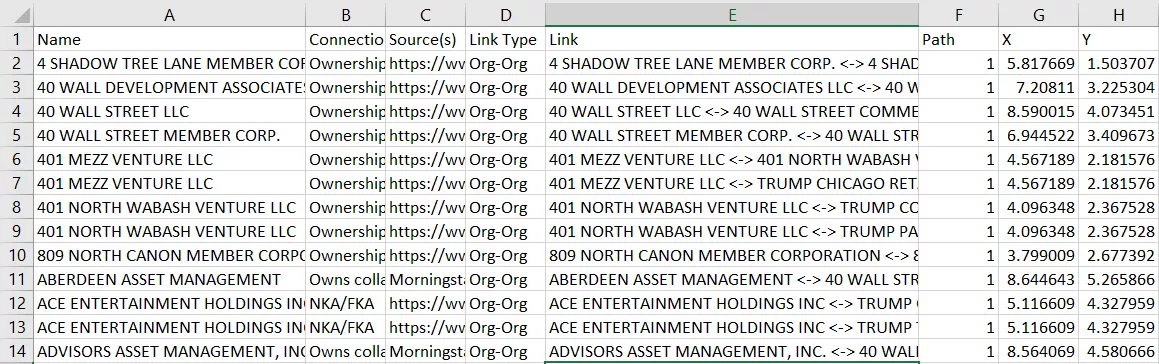
Task: Select row 11 header
Action: pyautogui.click(x=16, y=280)
